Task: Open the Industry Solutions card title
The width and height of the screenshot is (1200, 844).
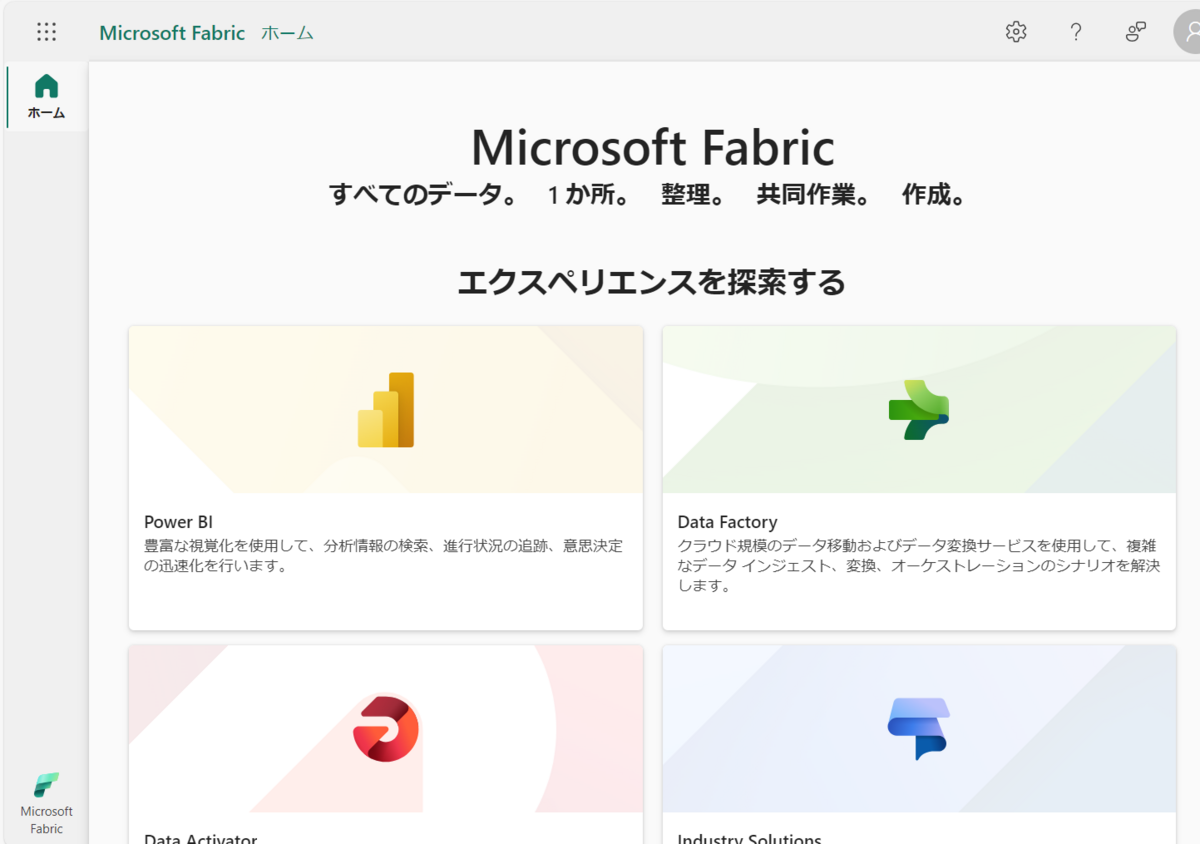Action: click(749, 839)
